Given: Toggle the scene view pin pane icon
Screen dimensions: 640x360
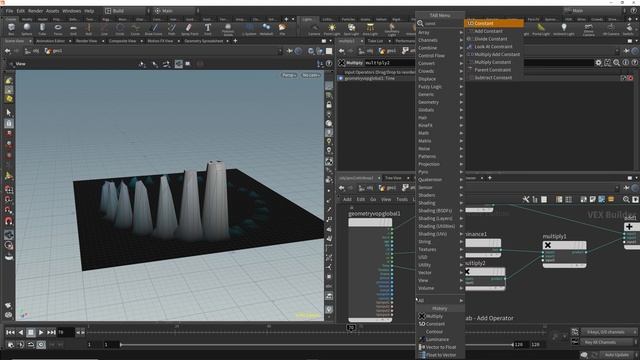Looking at the screenshot, I should tap(289, 51).
